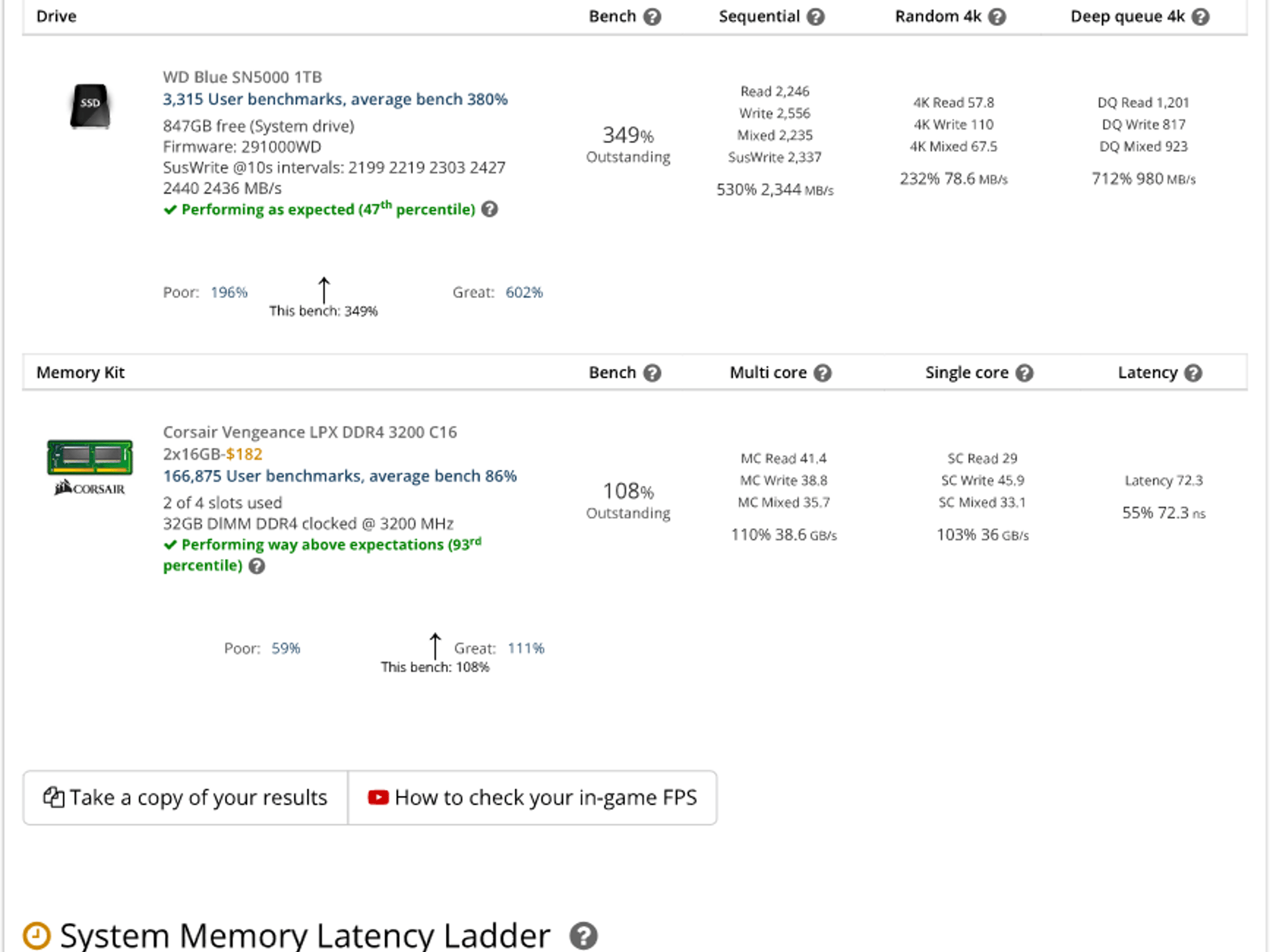The image size is (1270, 952).
Task: Click the Memory Kit Bench help icon
Action: (x=652, y=373)
